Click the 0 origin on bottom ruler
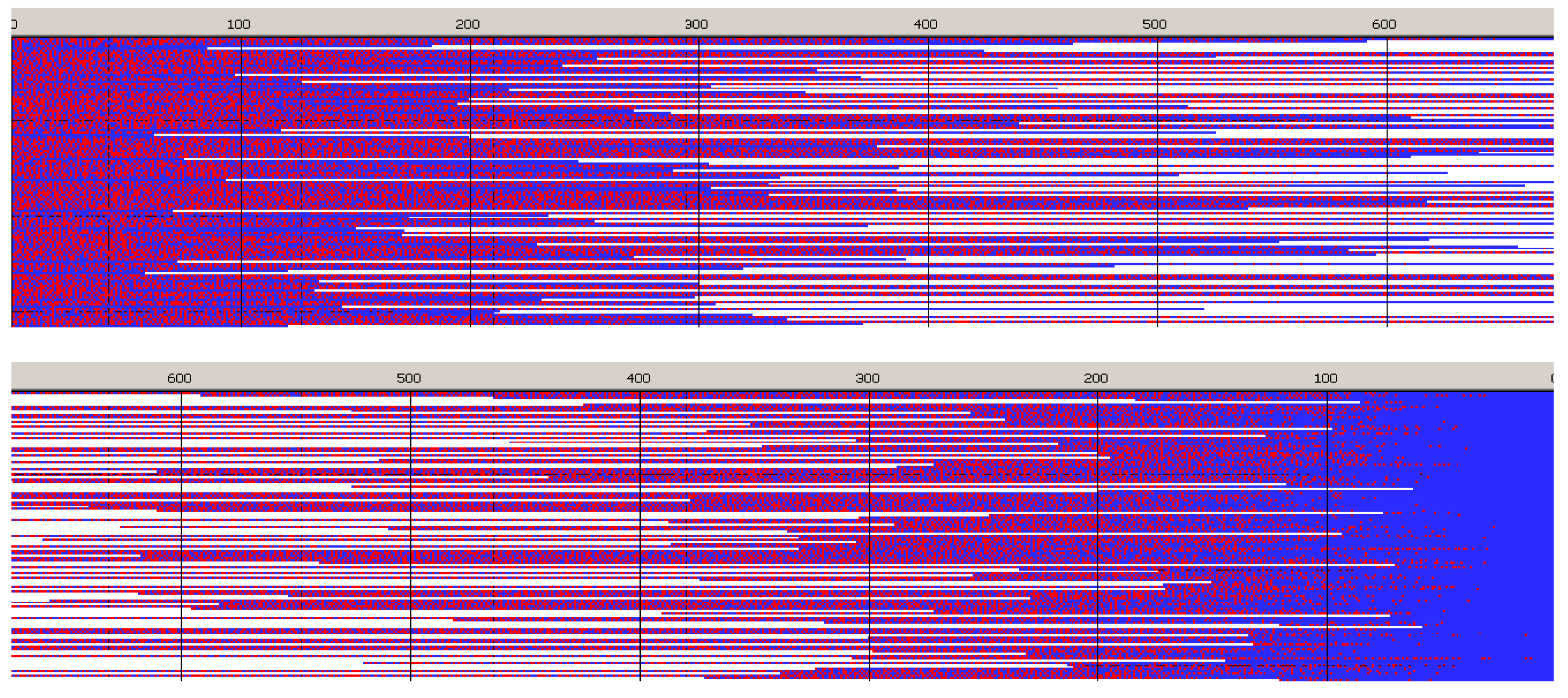The image size is (1568, 698). 1552,378
